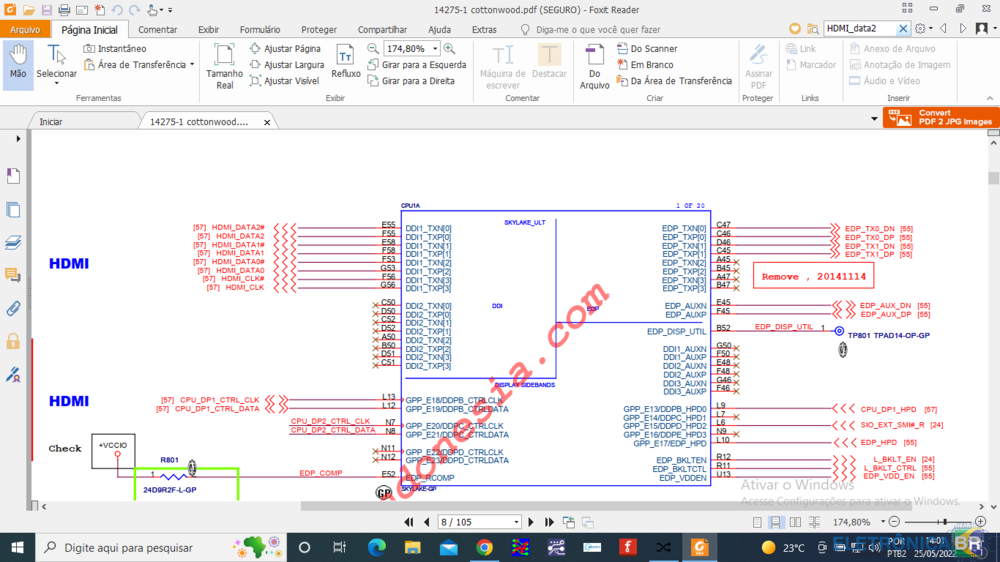Open the page number dropdown
The image size is (1000, 562).
click(x=516, y=522)
